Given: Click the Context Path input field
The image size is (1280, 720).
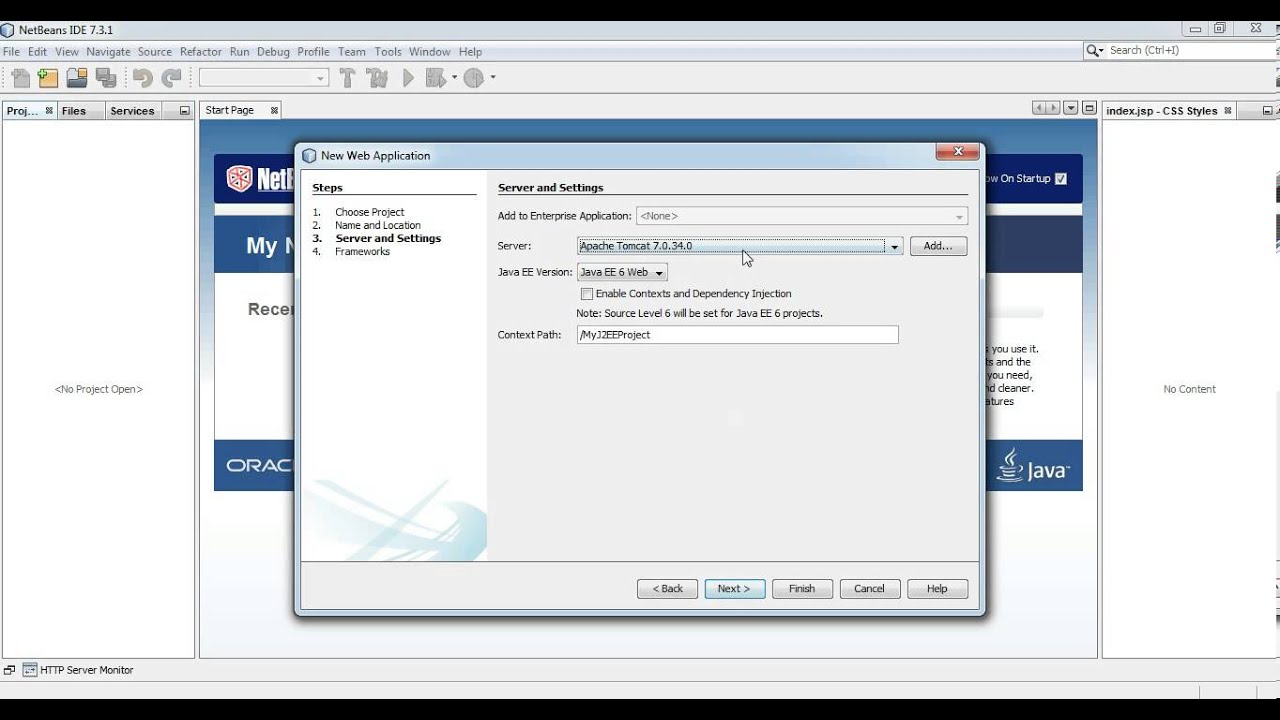Looking at the screenshot, I should [x=738, y=335].
